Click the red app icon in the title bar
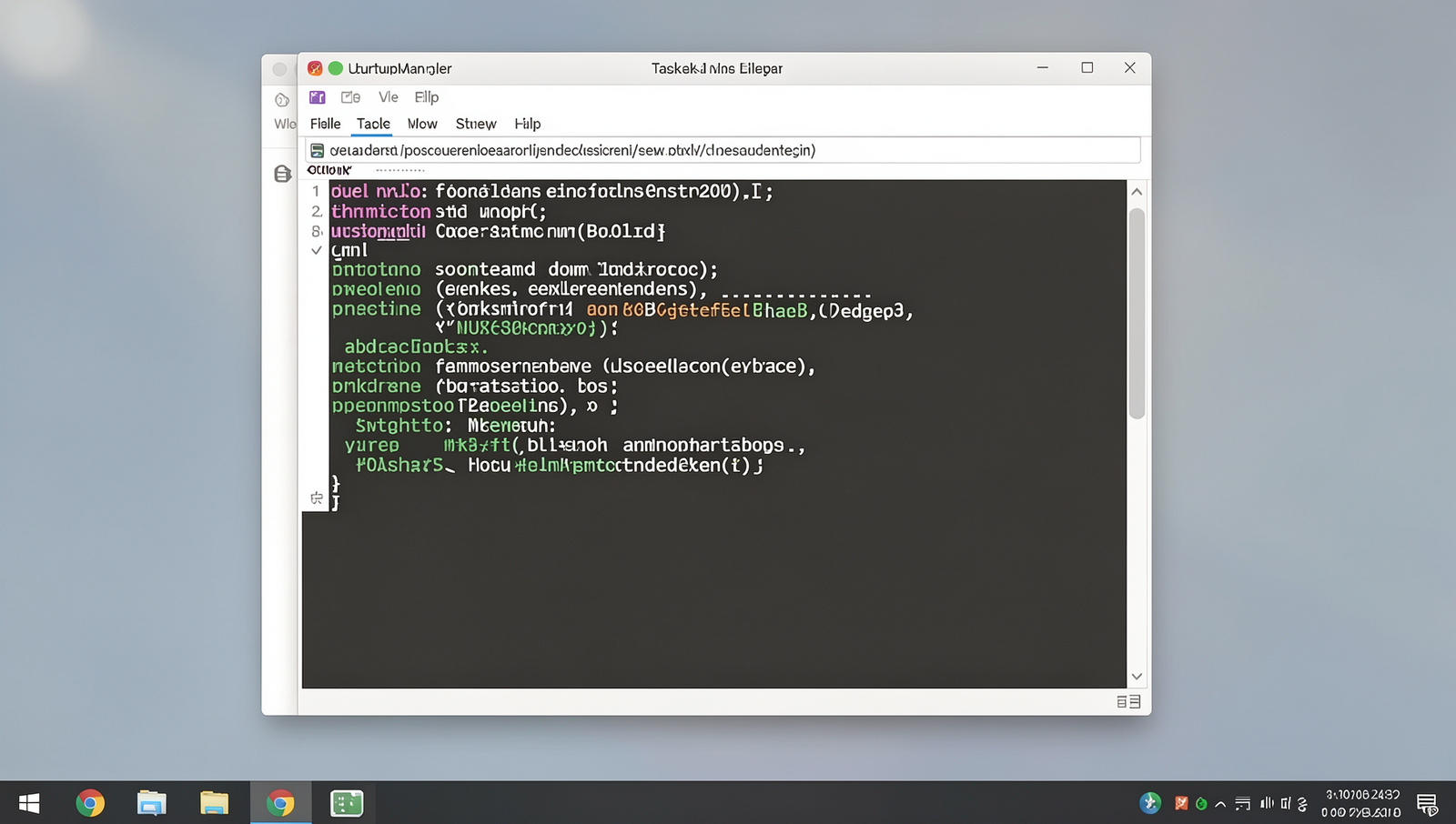This screenshot has height=824, width=1456. [x=315, y=68]
